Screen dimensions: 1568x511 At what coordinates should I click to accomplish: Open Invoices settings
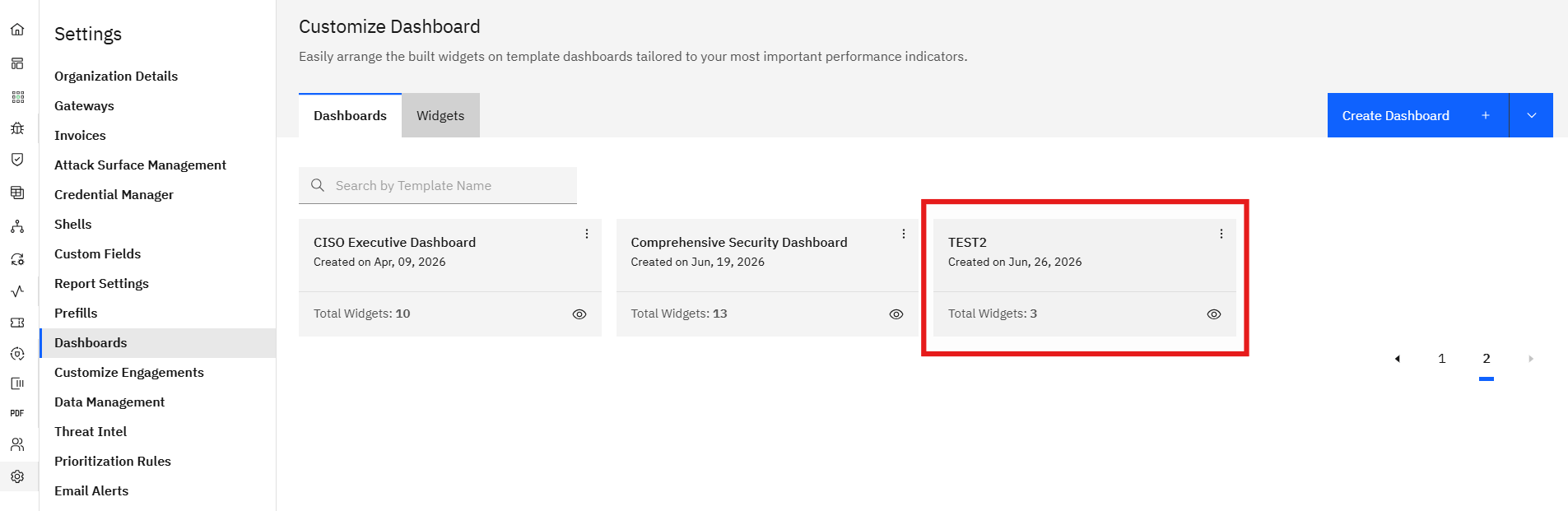80,135
